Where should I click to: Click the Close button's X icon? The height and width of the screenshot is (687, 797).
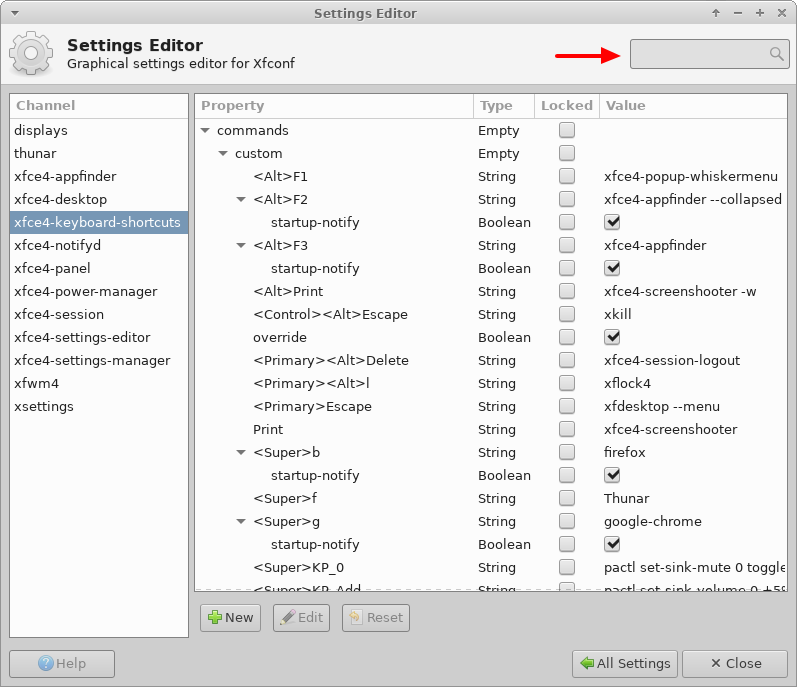click(716, 663)
